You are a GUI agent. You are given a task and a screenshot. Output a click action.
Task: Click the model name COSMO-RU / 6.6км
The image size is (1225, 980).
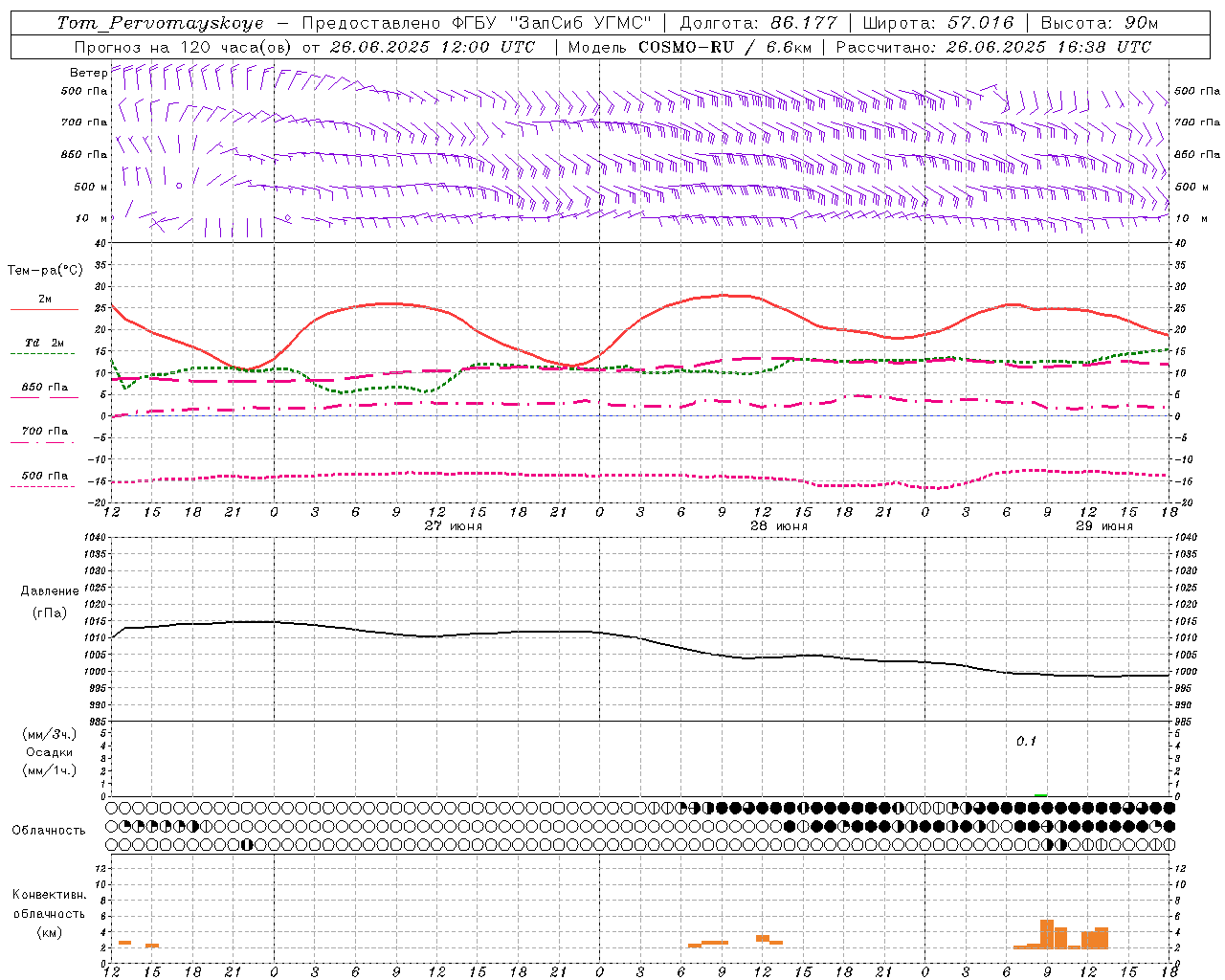point(724,47)
